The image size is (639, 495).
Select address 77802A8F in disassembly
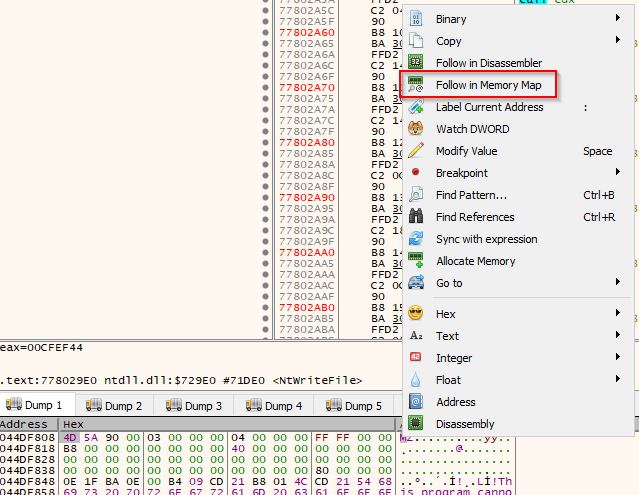[x=307, y=187]
